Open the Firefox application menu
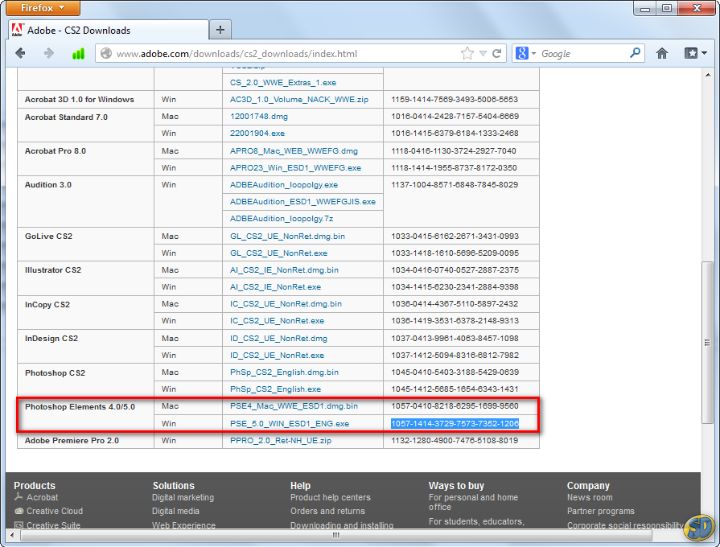 pos(43,8)
